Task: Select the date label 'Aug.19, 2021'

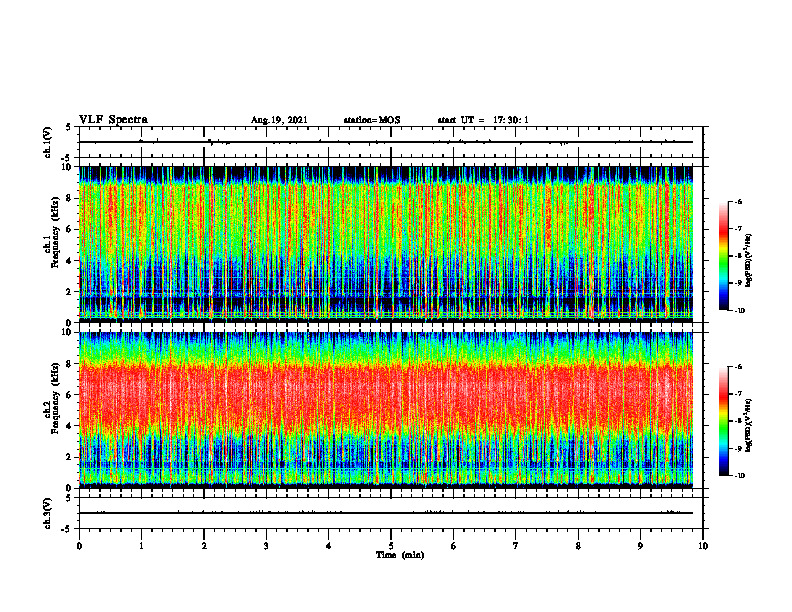Action: 279,120
